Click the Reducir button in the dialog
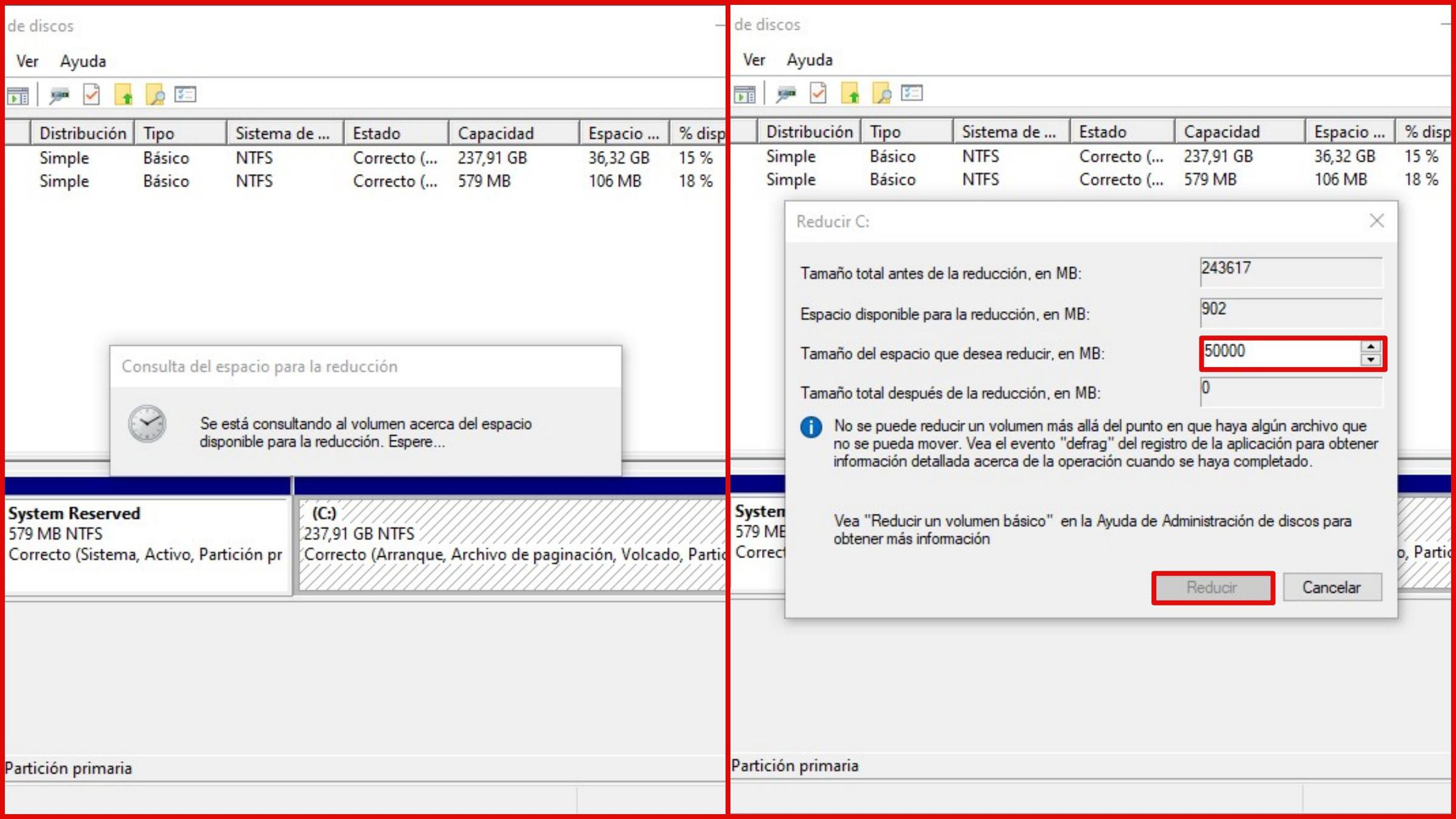Viewport: 1456px width, 819px height. click(1213, 588)
